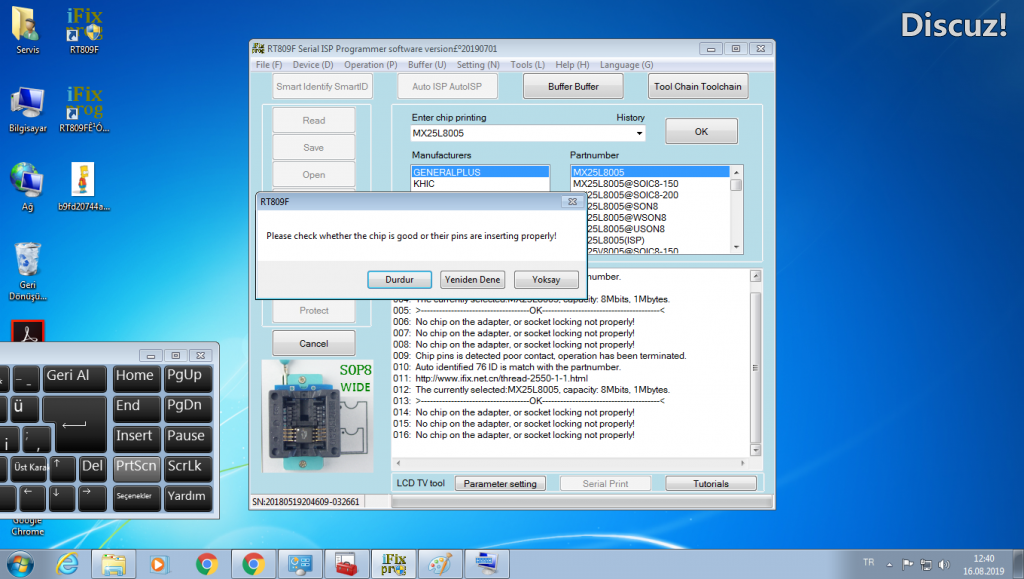Click the Enter chip printing text field

click(520, 133)
